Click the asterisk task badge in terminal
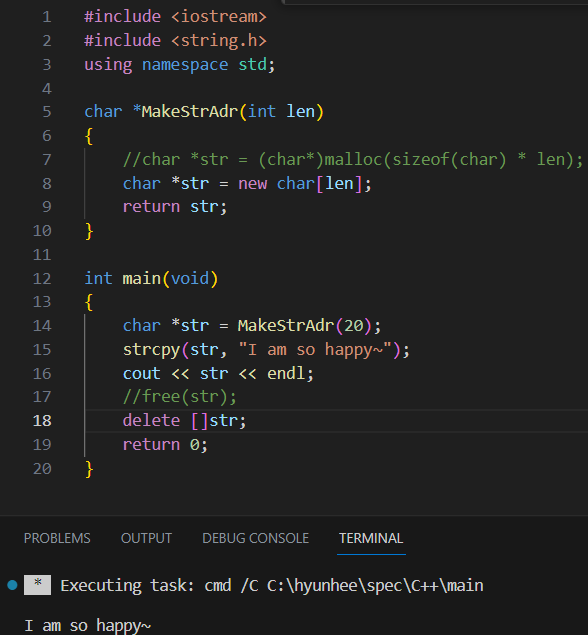Viewport: 588px width, 635px height. coord(37,585)
